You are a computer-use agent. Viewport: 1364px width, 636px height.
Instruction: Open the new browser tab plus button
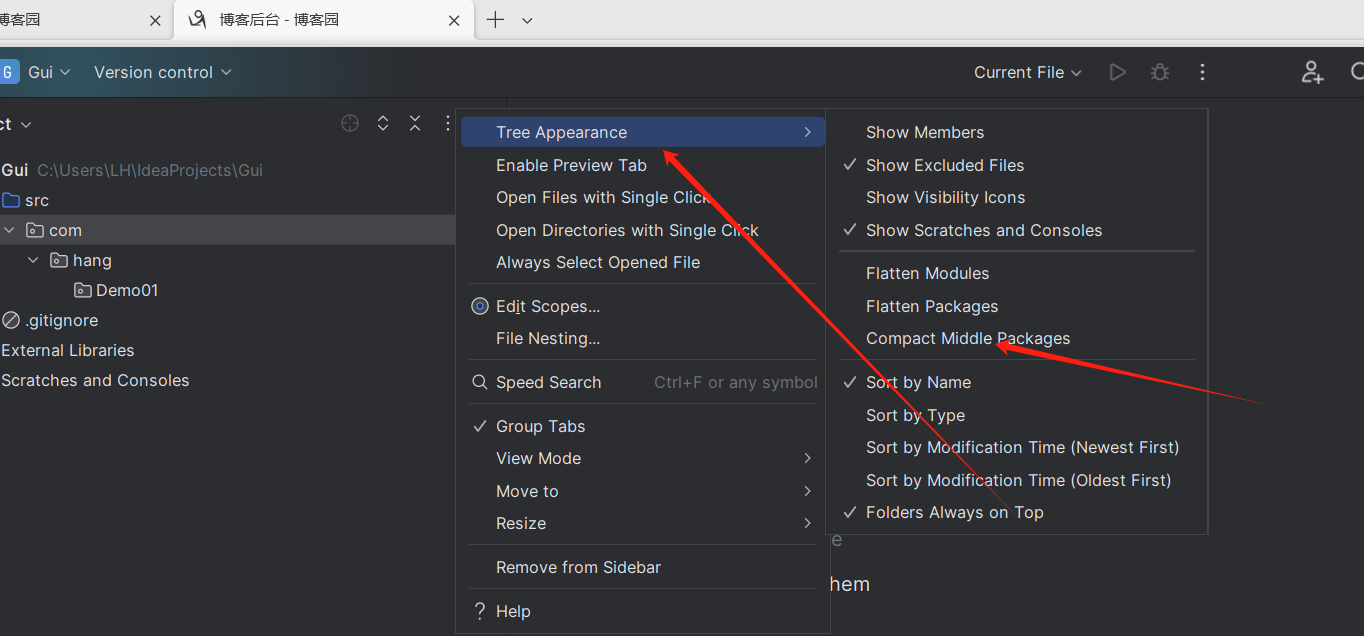click(x=495, y=20)
